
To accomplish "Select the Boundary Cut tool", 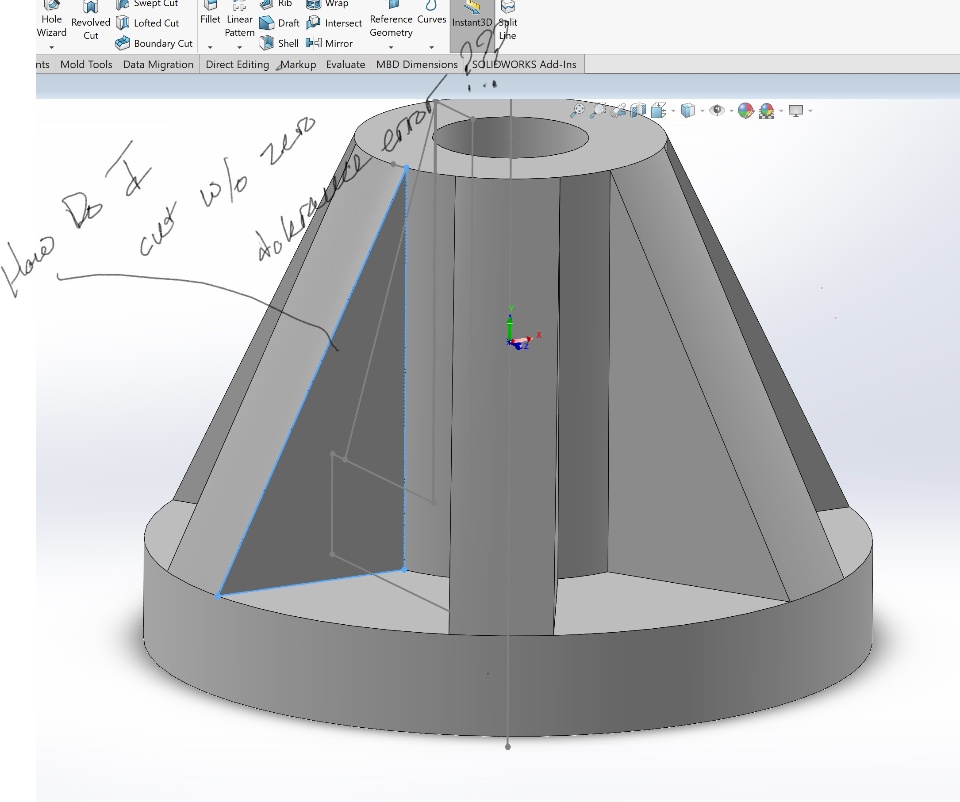I will pyautogui.click(x=154, y=43).
